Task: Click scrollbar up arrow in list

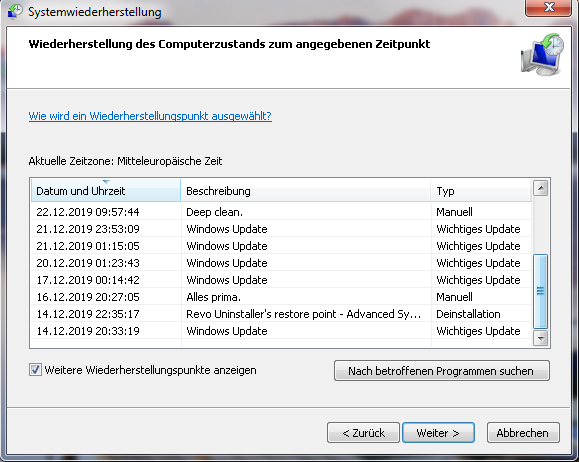Action: pos(541,188)
